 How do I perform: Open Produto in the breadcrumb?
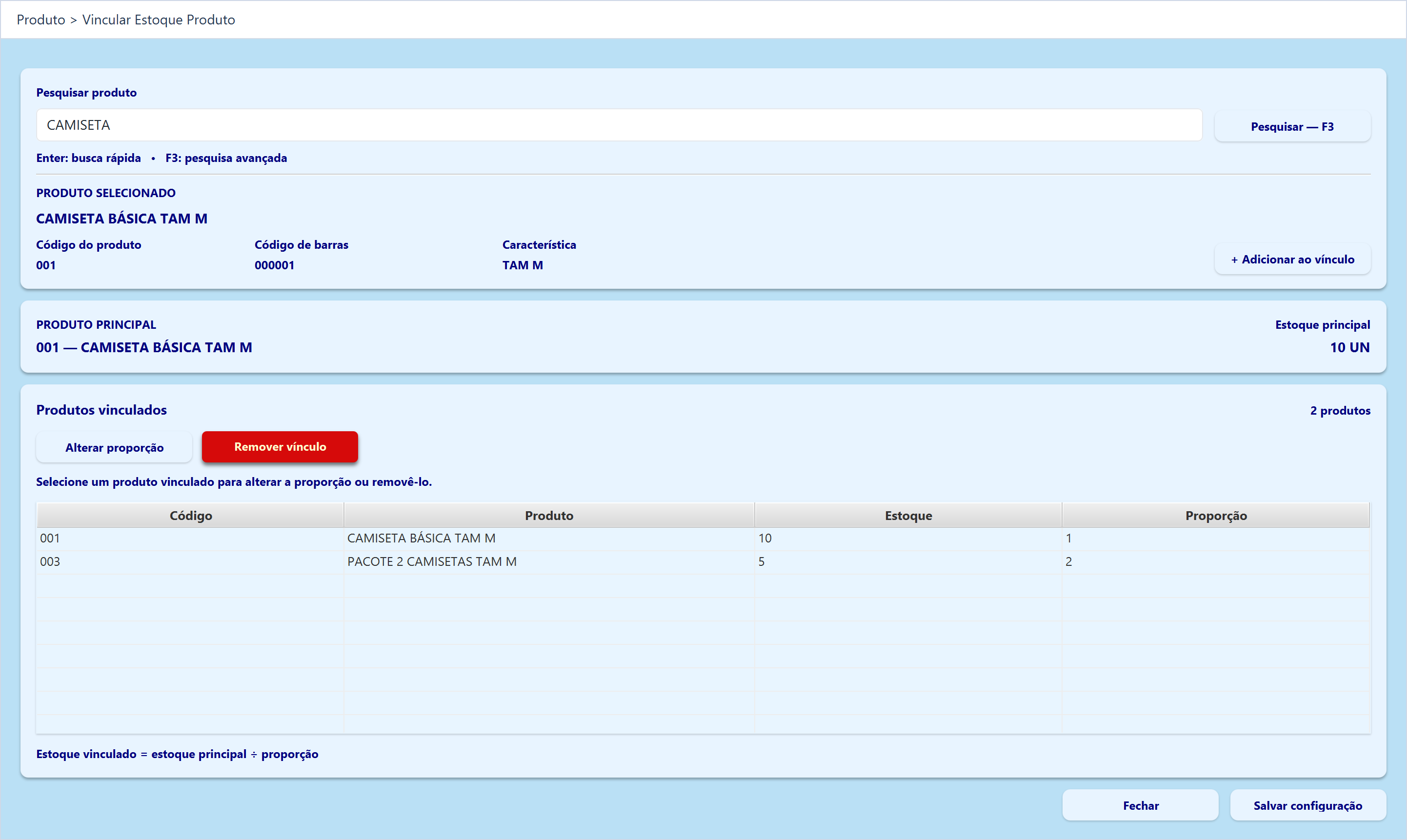point(41,20)
